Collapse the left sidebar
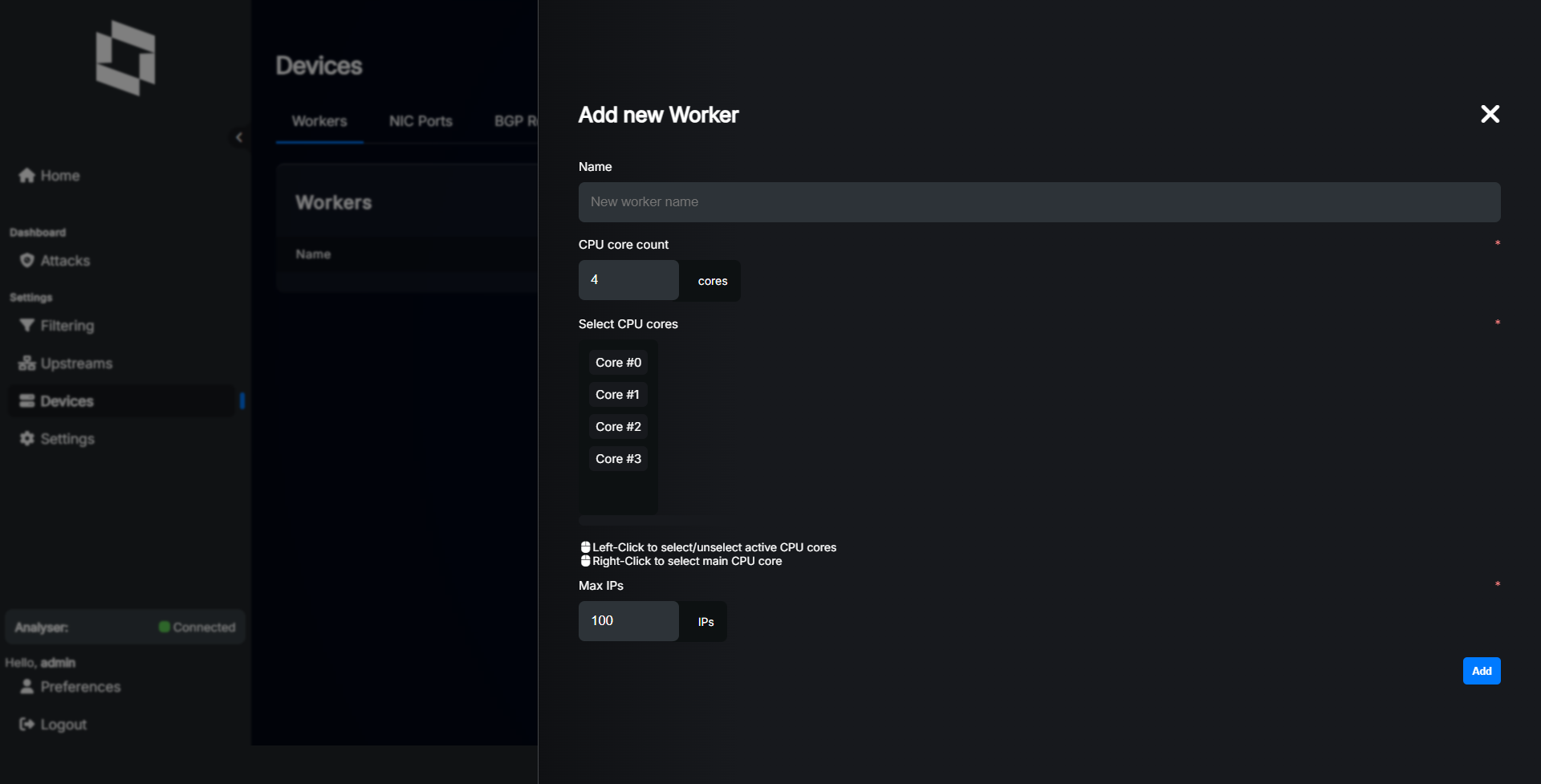Screen dimensions: 1541x784 click(238, 137)
